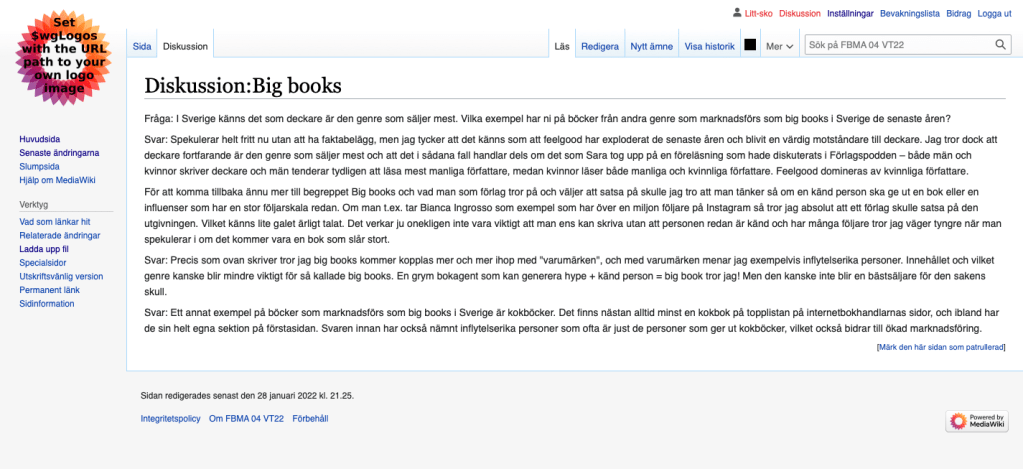
Task: Toggle the black watch square
Action: point(750,46)
